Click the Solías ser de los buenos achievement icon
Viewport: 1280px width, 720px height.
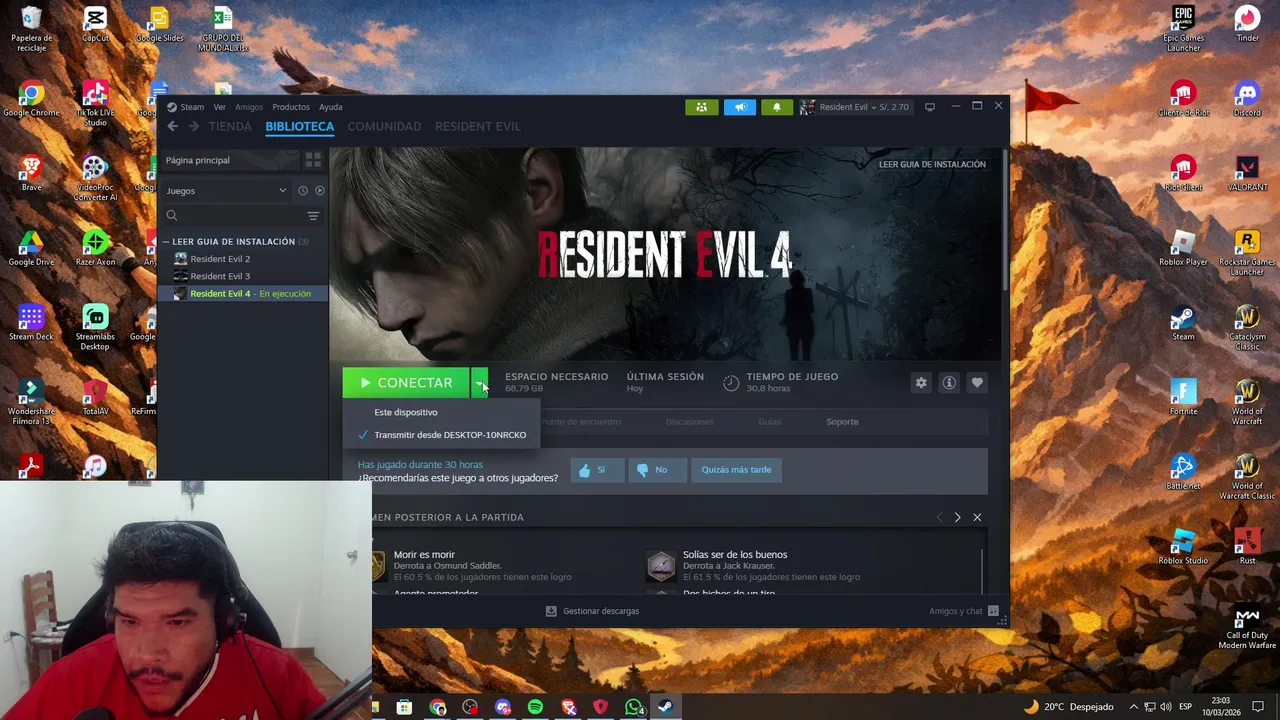pyautogui.click(x=661, y=566)
